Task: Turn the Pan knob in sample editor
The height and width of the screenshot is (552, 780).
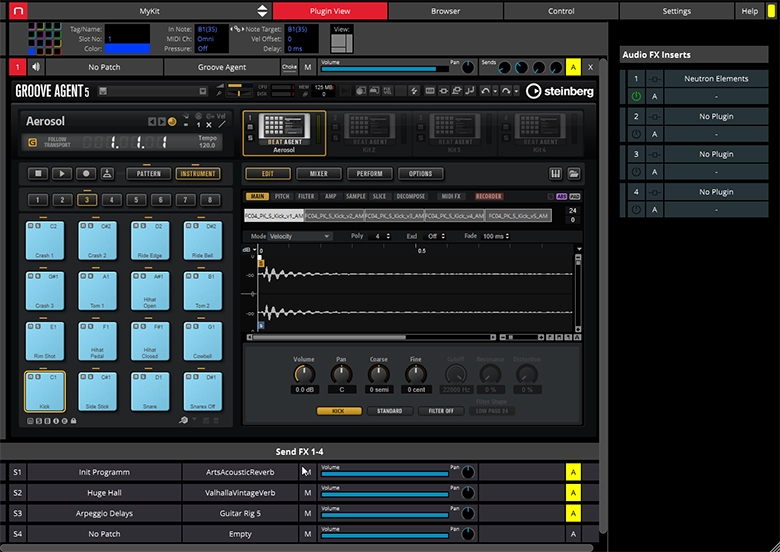Action: 342,375
